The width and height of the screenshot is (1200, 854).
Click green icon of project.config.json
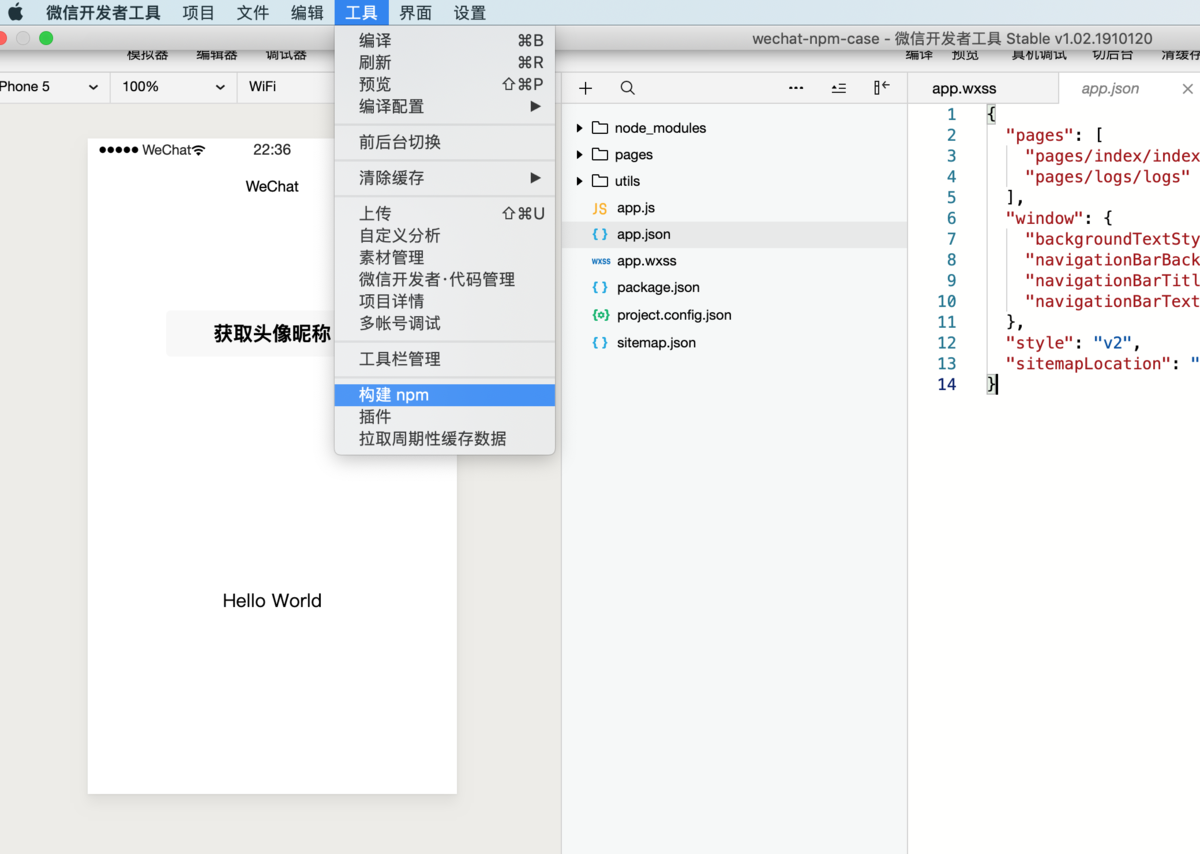600,315
